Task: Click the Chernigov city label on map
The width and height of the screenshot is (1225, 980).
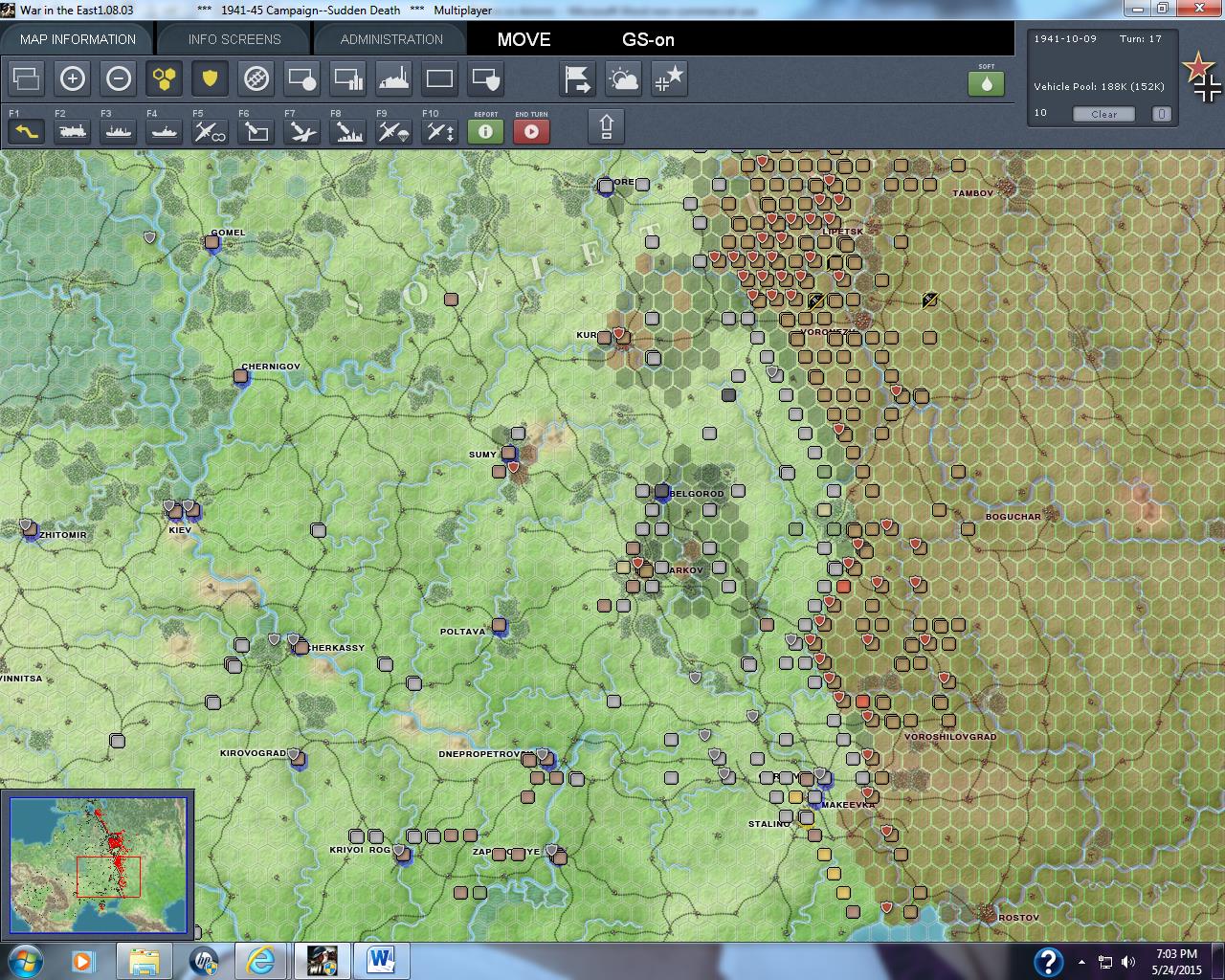Action: (x=271, y=367)
